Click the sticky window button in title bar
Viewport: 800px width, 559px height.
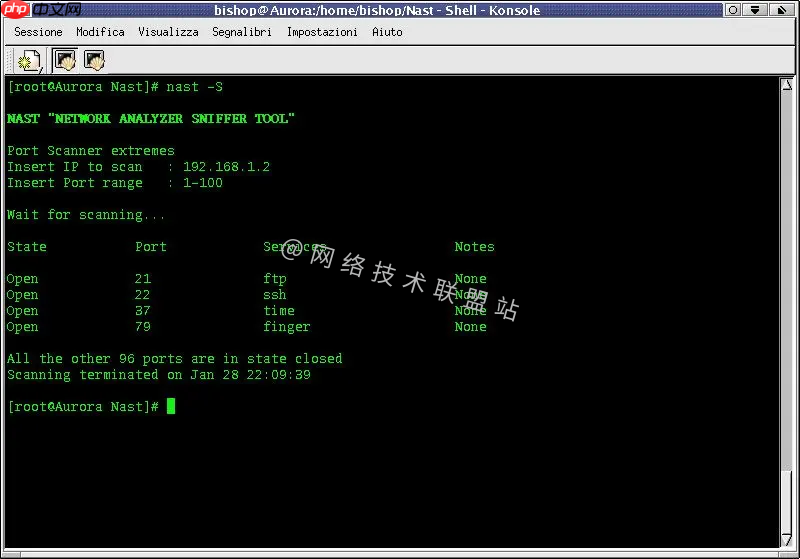pyautogui.click(x=733, y=10)
